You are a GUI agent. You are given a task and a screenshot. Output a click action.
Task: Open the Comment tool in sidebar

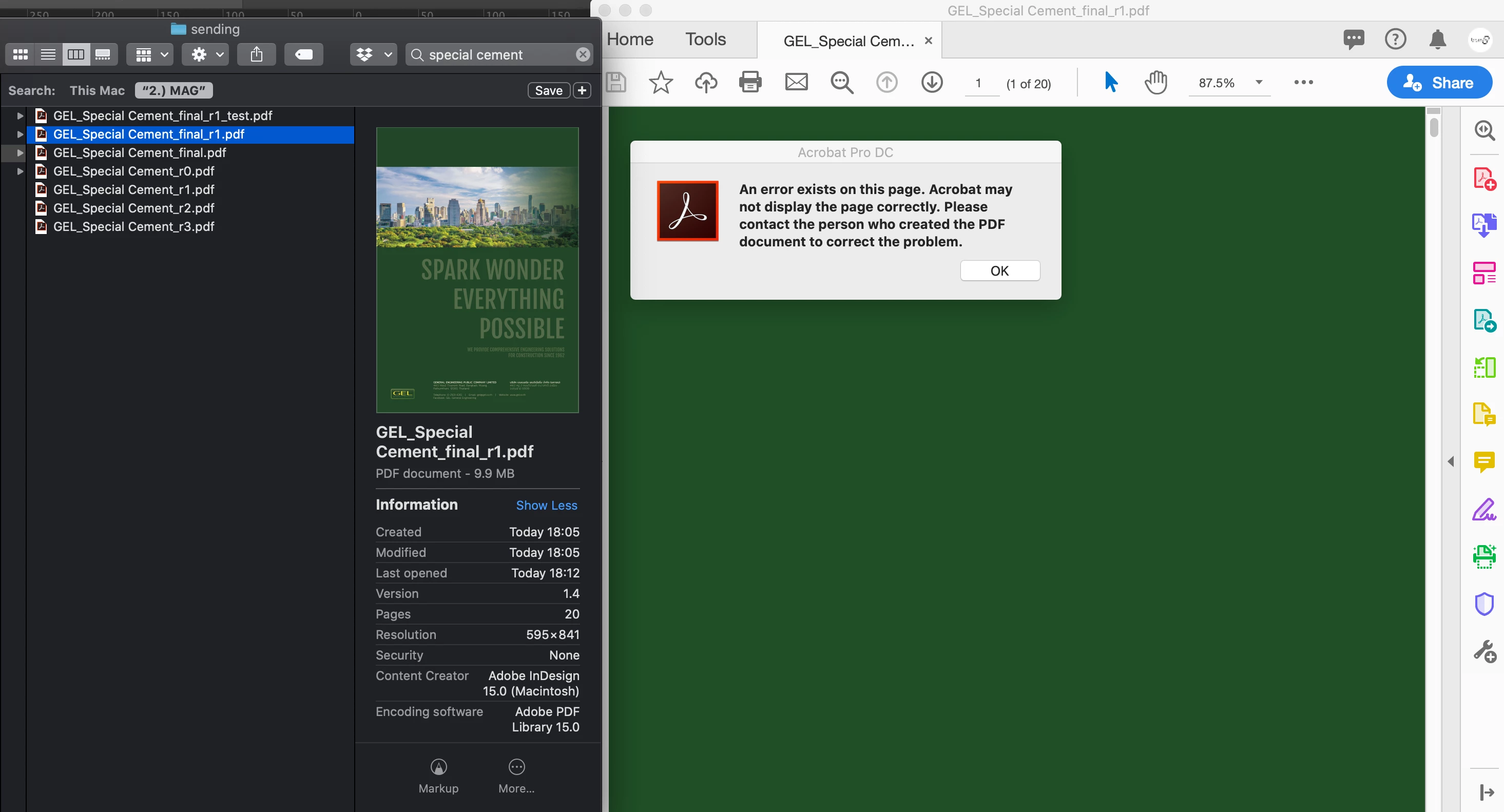coord(1483,462)
